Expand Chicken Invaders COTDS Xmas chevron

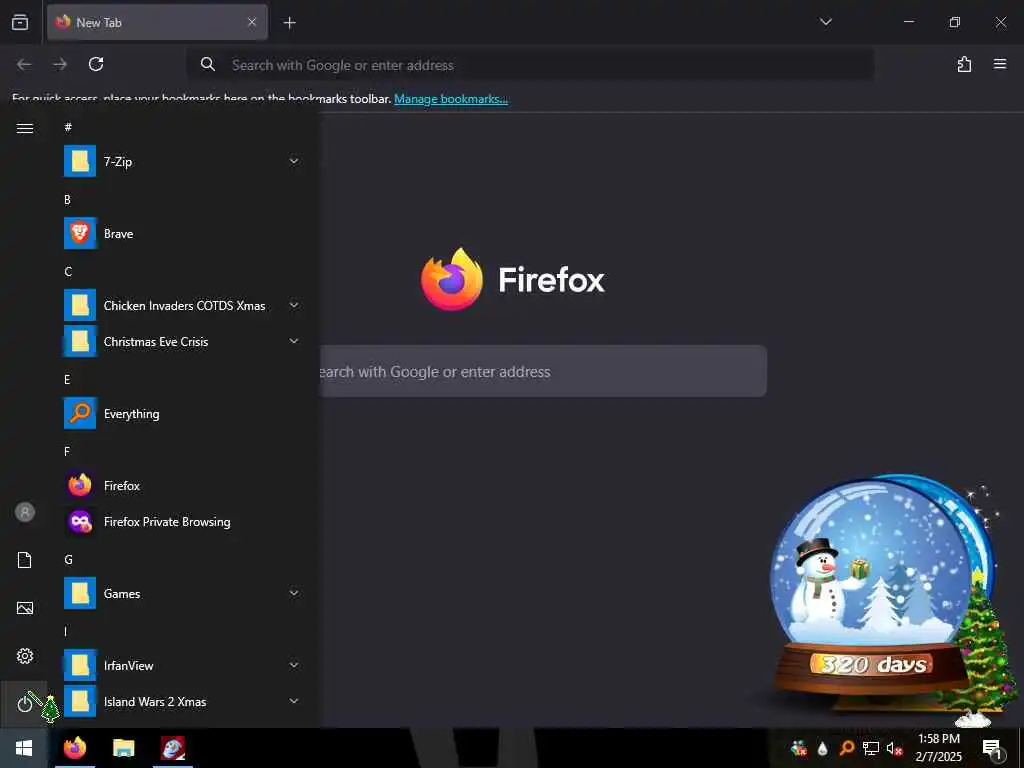(294, 305)
